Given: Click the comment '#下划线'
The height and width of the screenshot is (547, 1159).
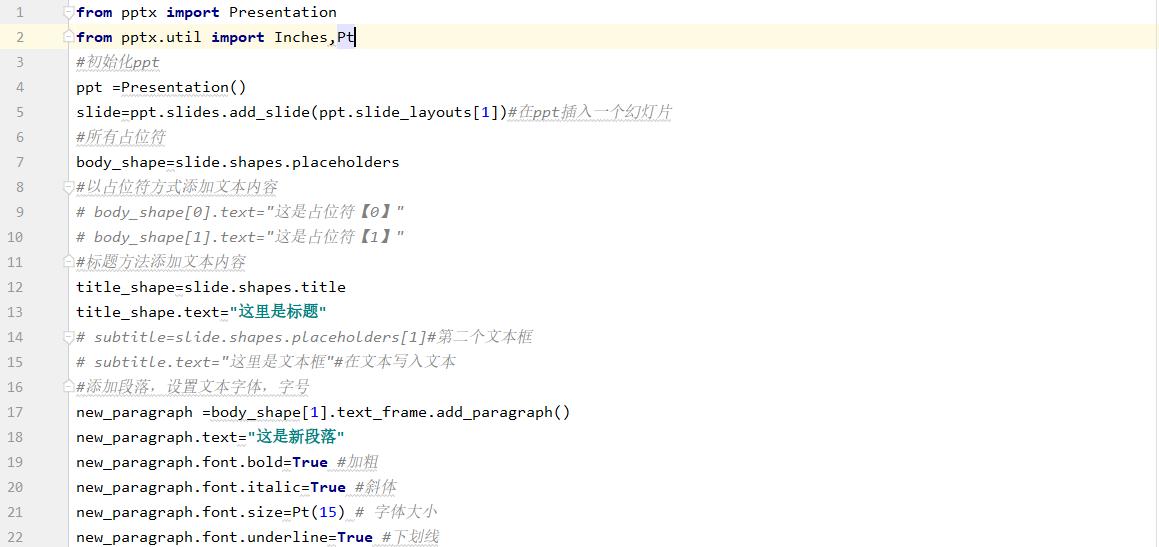Looking at the screenshot, I should point(410,537).
